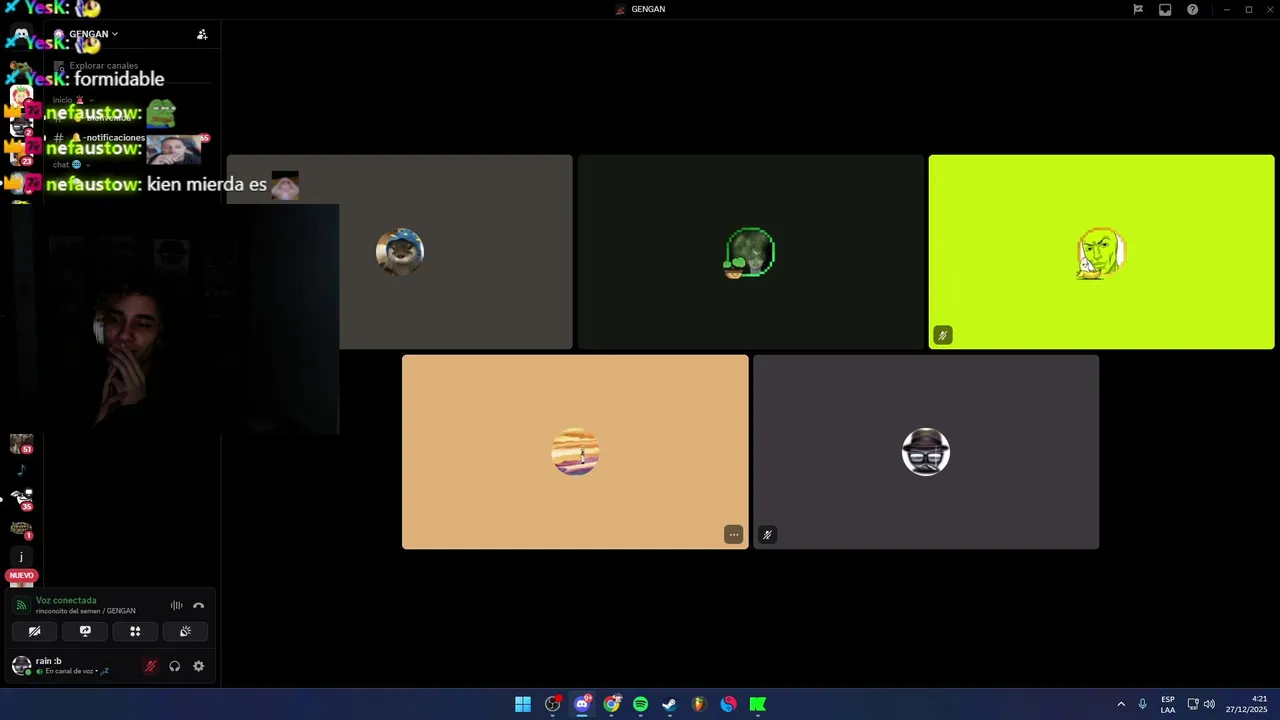The width and height of the screenshot is (1280, 720).
Task: Open Steam from taskbar
Action: (670, 704)
